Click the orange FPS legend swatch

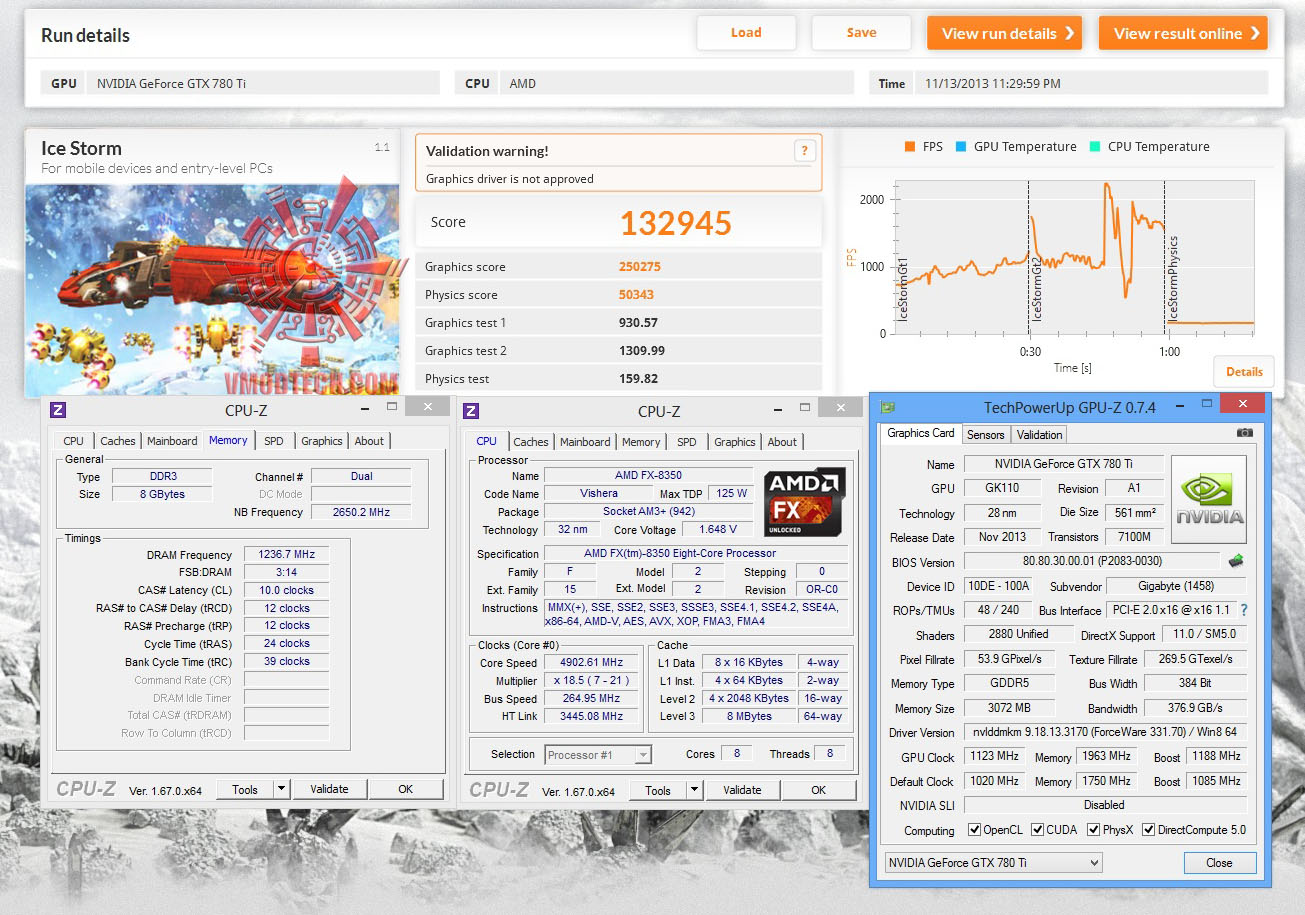909,146
